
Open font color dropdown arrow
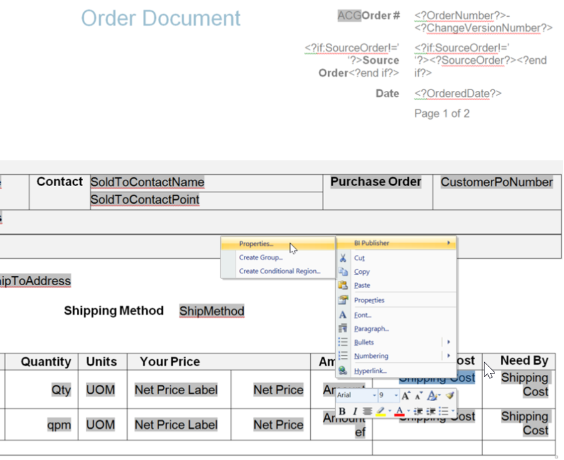tap(408, 411)
